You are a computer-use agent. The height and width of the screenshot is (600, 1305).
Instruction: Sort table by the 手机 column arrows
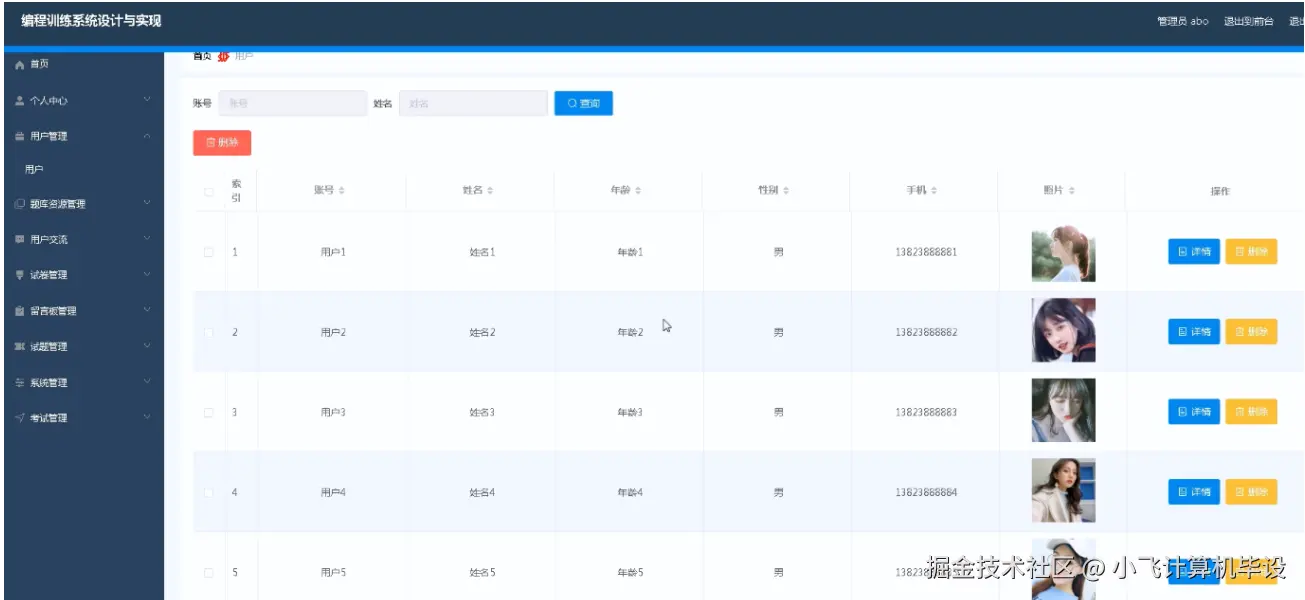934,190
